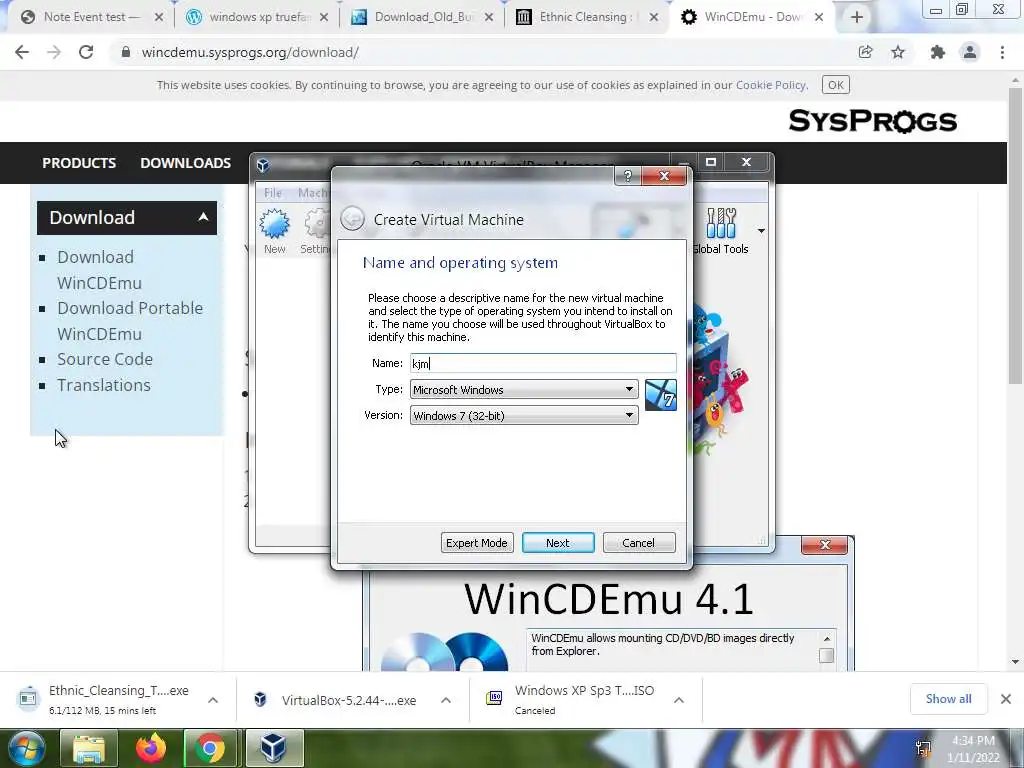
Task: Click the Name field containing kjm
Action: coord(543,363)
